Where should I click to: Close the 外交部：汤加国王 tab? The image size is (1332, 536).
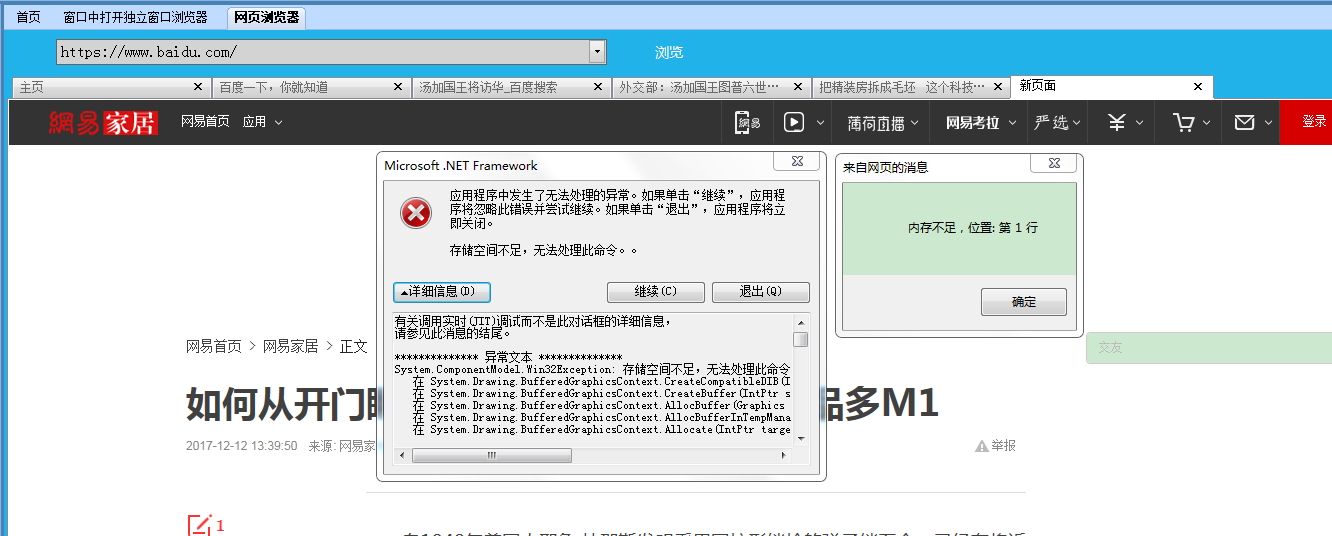coord(798,87)
